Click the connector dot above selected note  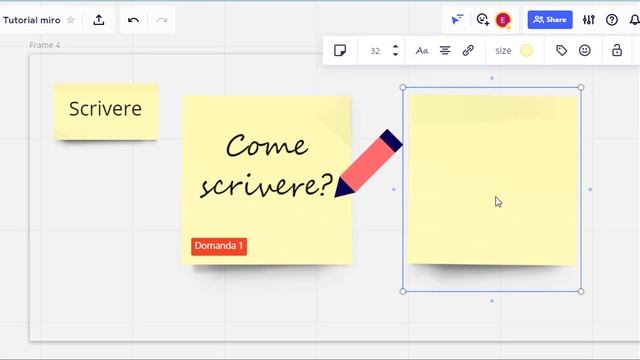click(492, 78)
